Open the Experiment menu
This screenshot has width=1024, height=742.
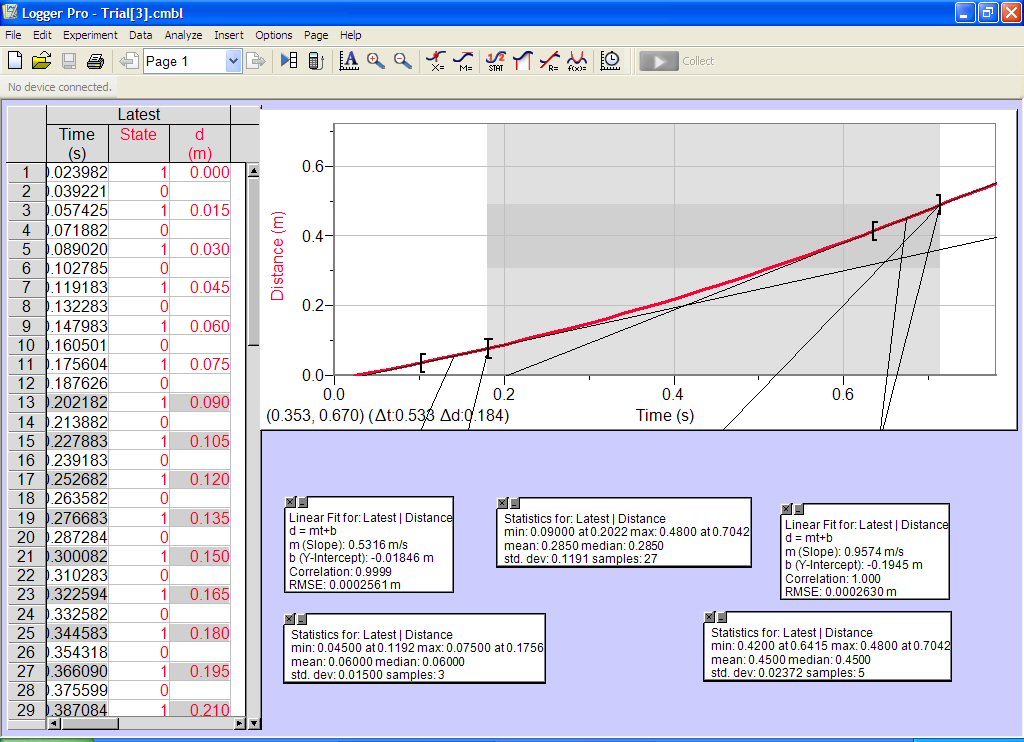[x=90, y=35]
